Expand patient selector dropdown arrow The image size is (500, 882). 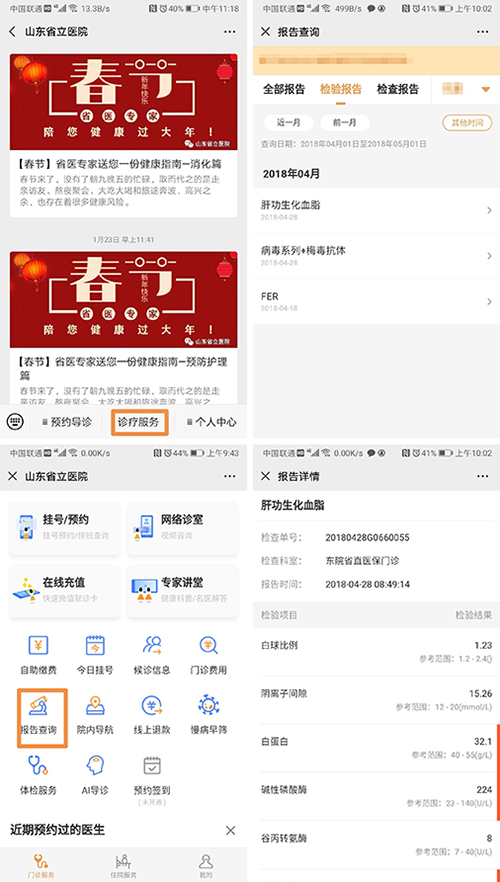click(x=486, y=89)
